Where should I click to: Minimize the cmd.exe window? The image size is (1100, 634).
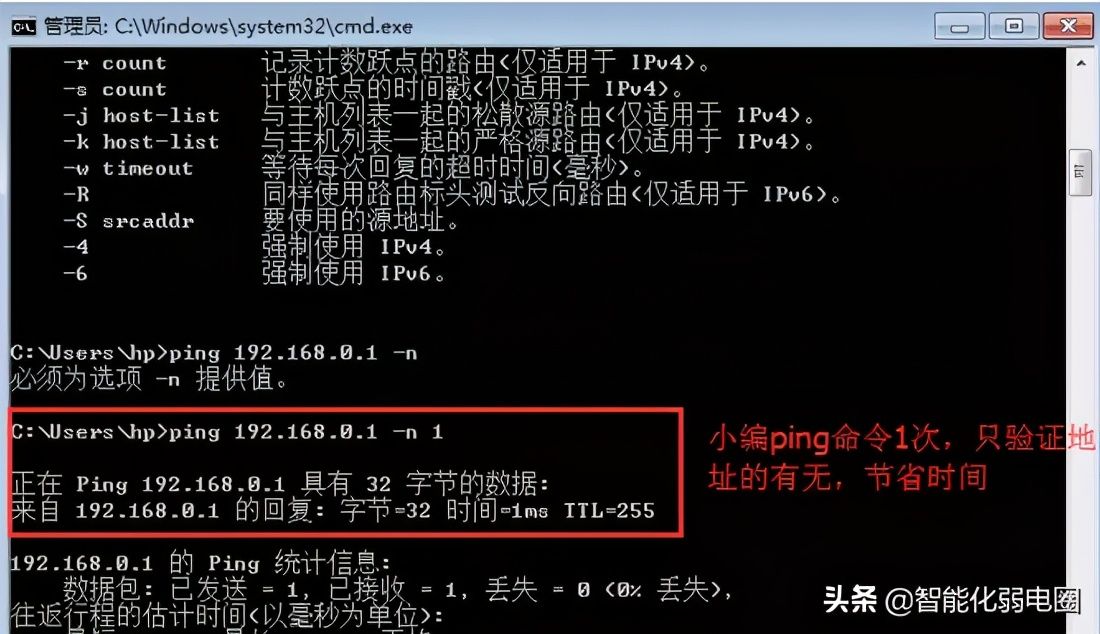click(959, 27)
